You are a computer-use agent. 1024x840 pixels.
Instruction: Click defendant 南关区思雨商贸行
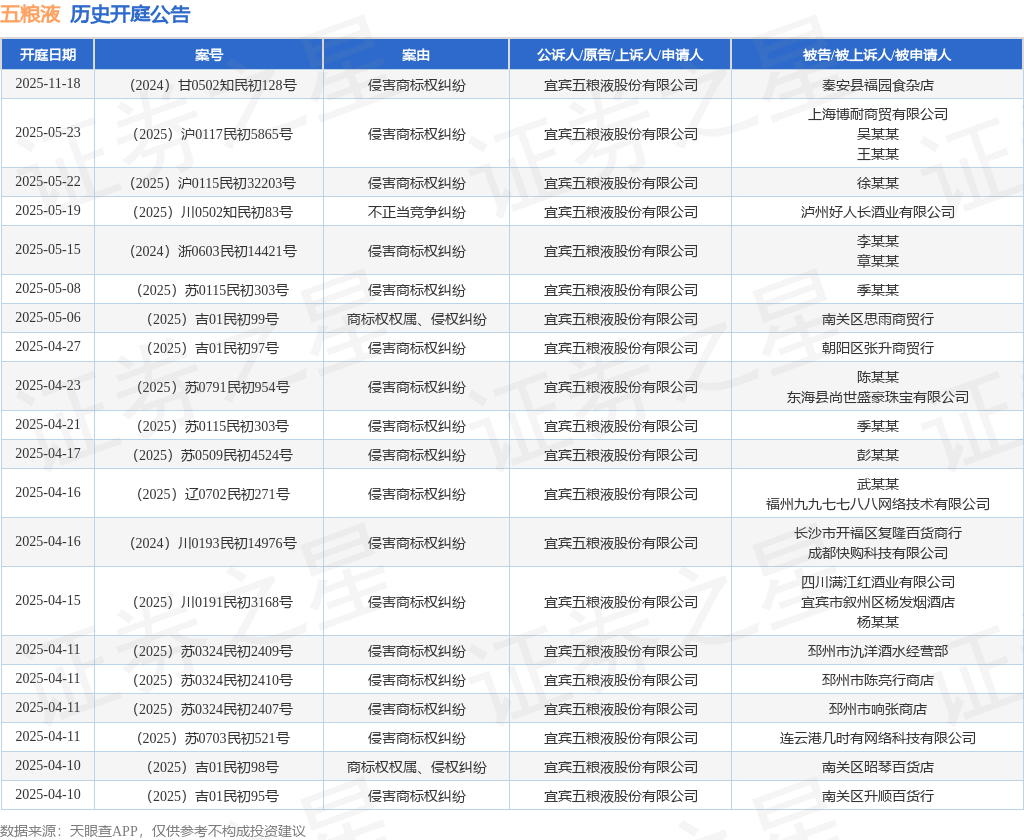coord(878,319)
